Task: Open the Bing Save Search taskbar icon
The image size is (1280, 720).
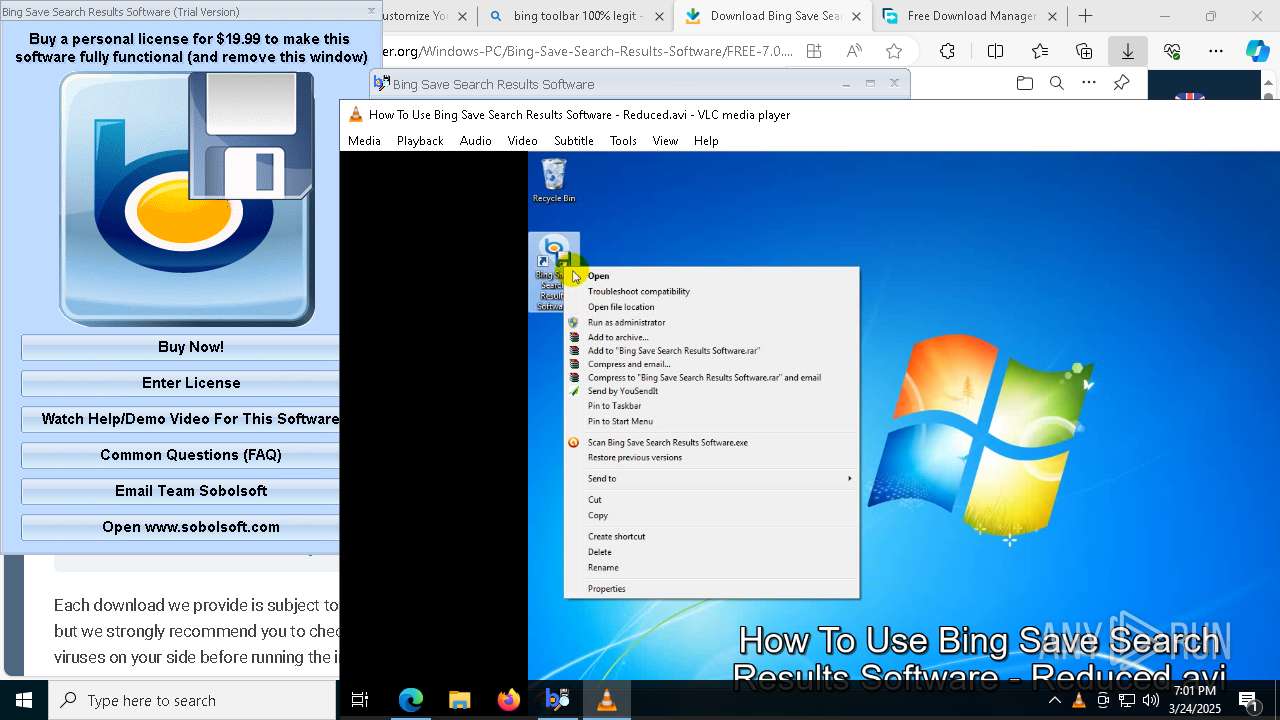Action: [557, 700]
